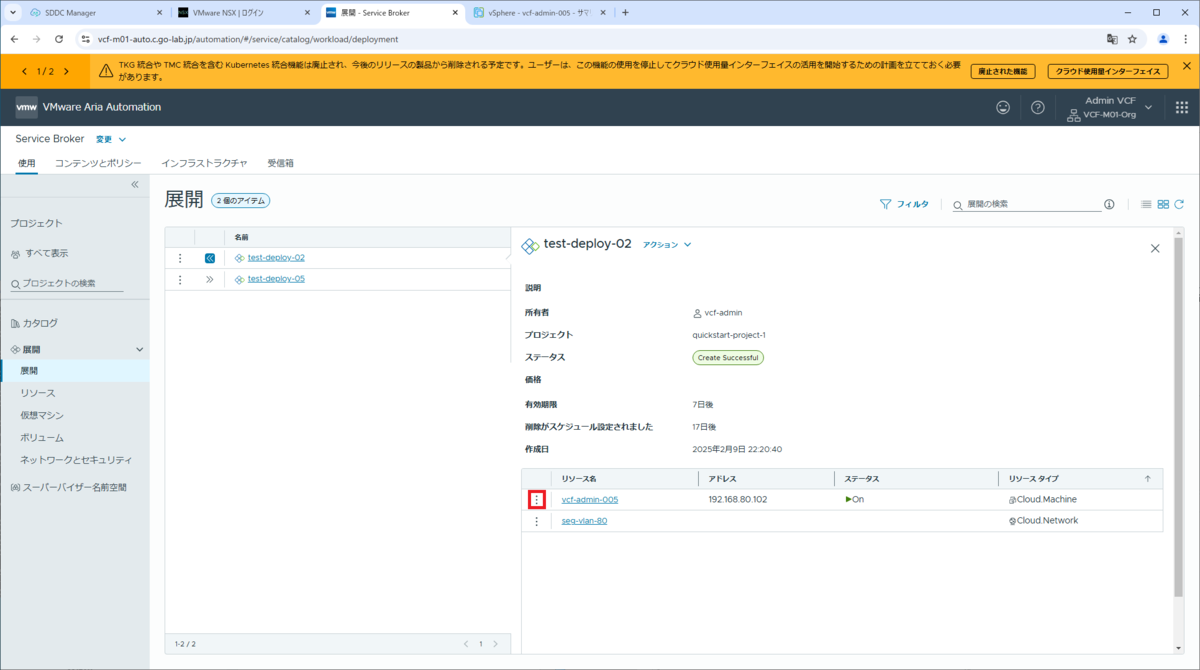Click クラウド使用量インターフェイス banner button
Image resolution: width=1200 pixels, height=670 pixels.
tap(1108, 71)
